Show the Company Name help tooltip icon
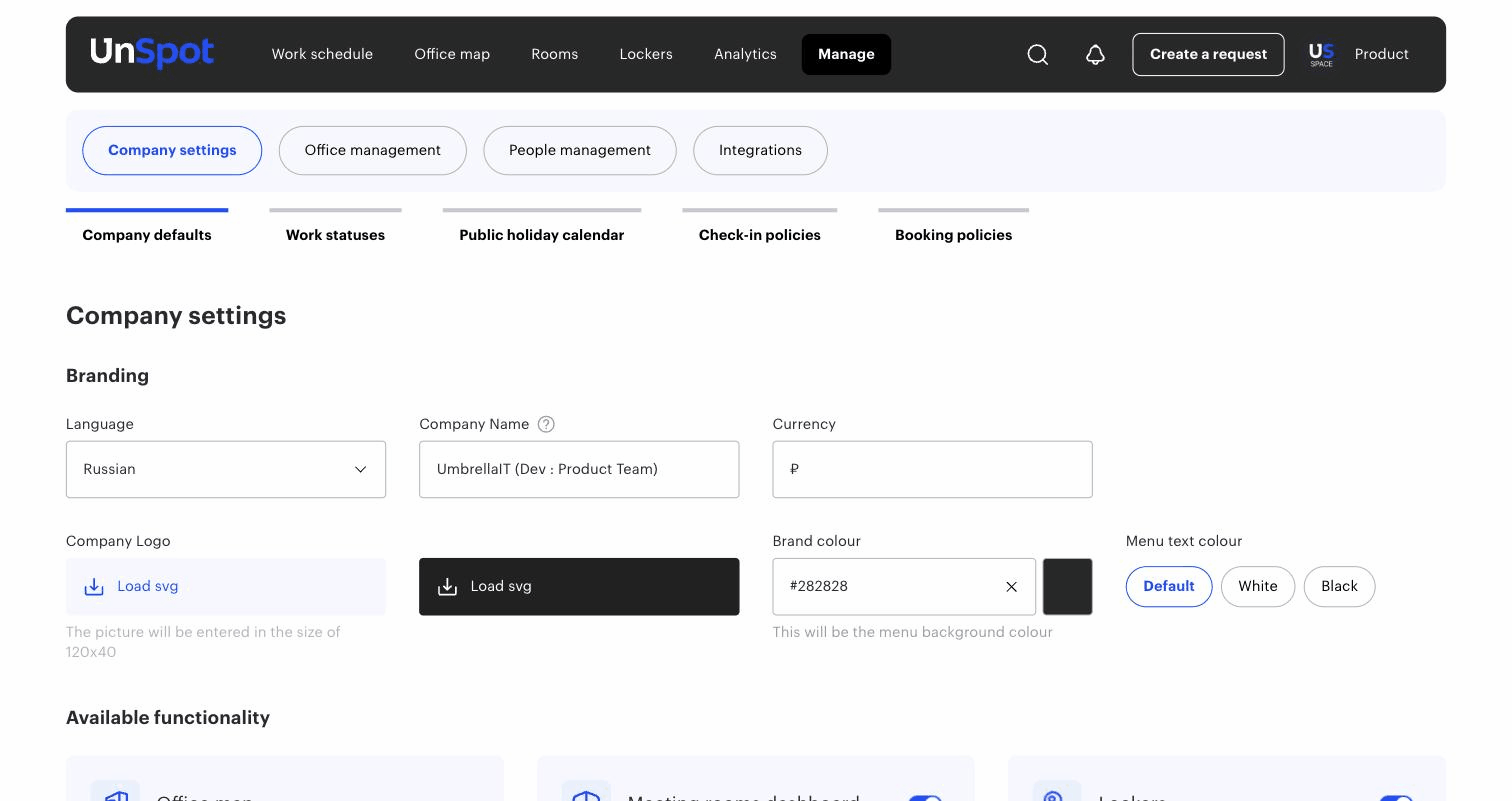Screen dimensions: 1512x801 tap(546, 424)
